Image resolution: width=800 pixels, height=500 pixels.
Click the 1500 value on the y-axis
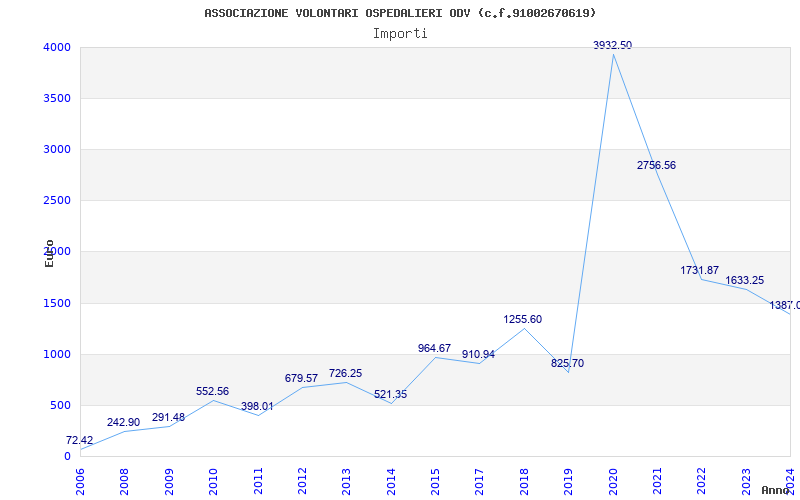coord(57,303)
